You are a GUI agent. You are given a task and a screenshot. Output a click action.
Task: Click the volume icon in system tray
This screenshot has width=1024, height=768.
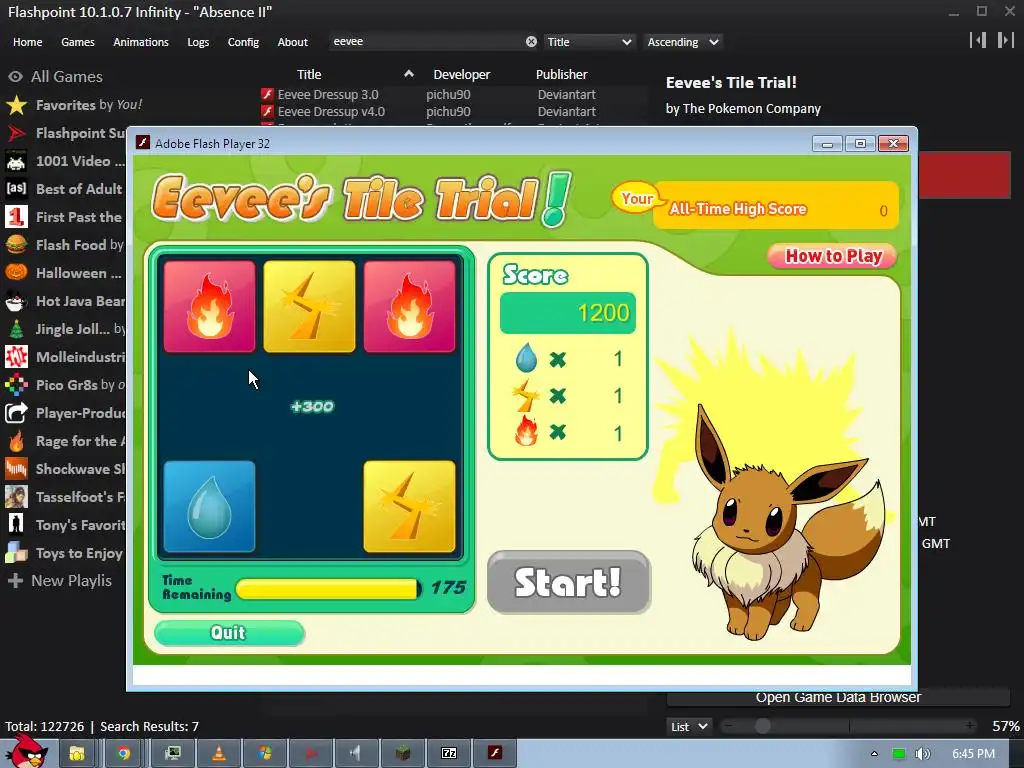click(x=922, y=754)
